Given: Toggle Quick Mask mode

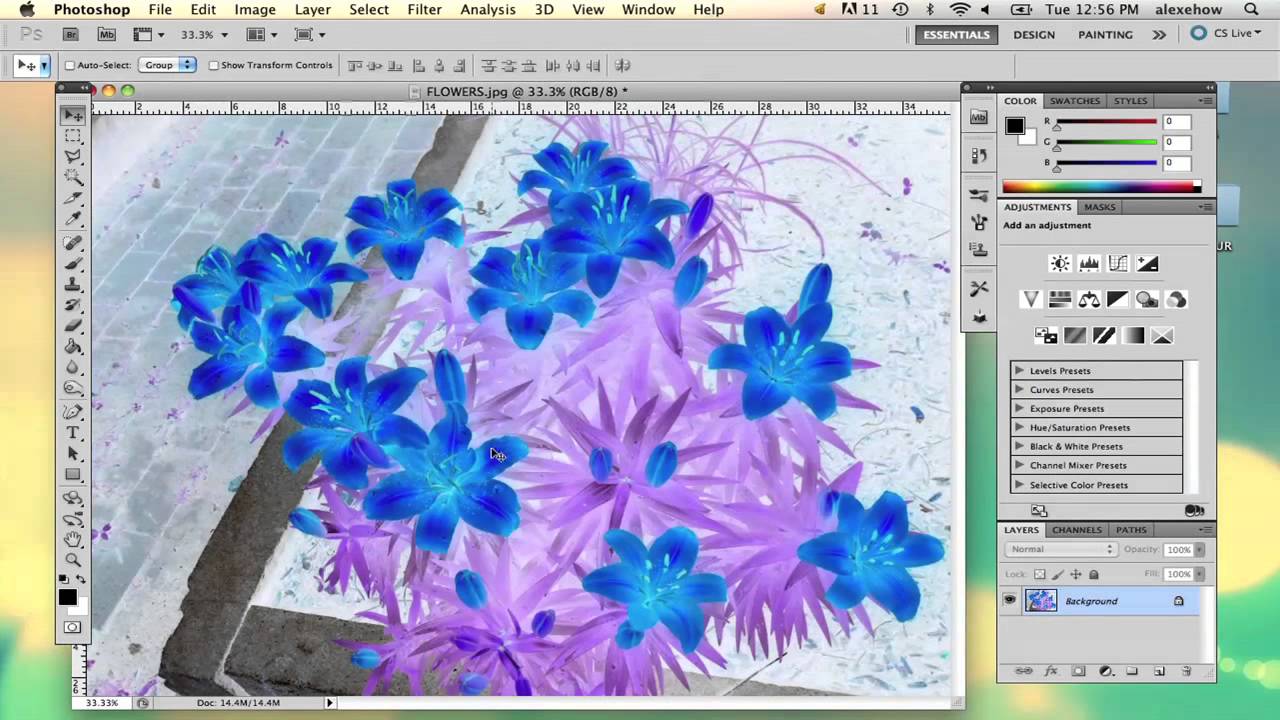Looking at the screenshot, I should point(73,627).
